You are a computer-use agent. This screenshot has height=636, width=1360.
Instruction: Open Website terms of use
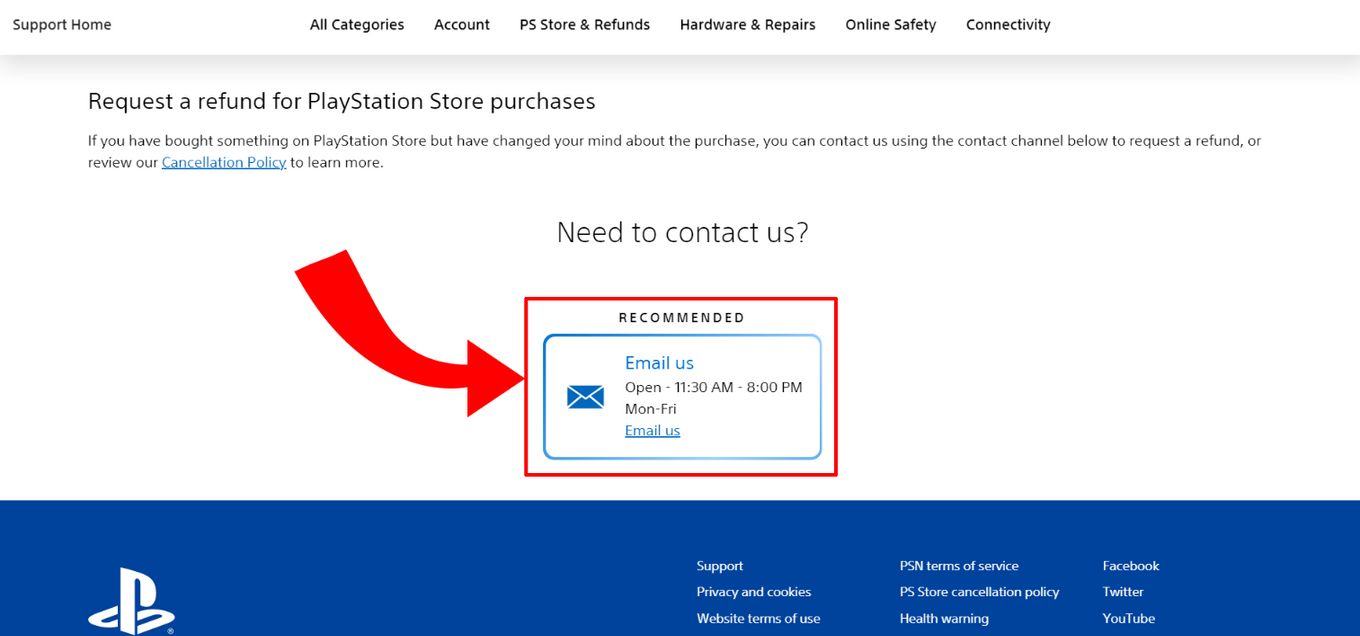[x=758, y=618]
